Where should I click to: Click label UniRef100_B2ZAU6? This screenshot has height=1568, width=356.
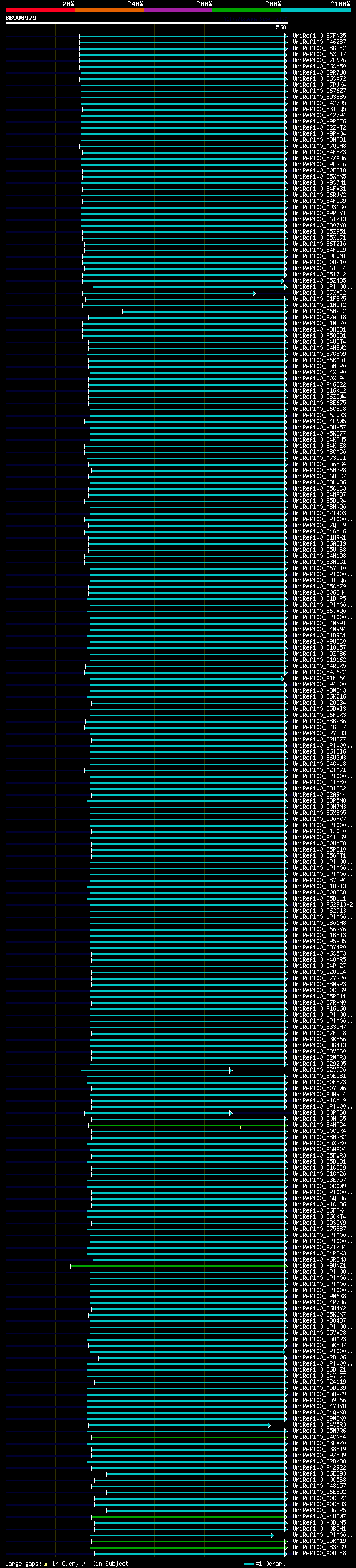[319, 159]
